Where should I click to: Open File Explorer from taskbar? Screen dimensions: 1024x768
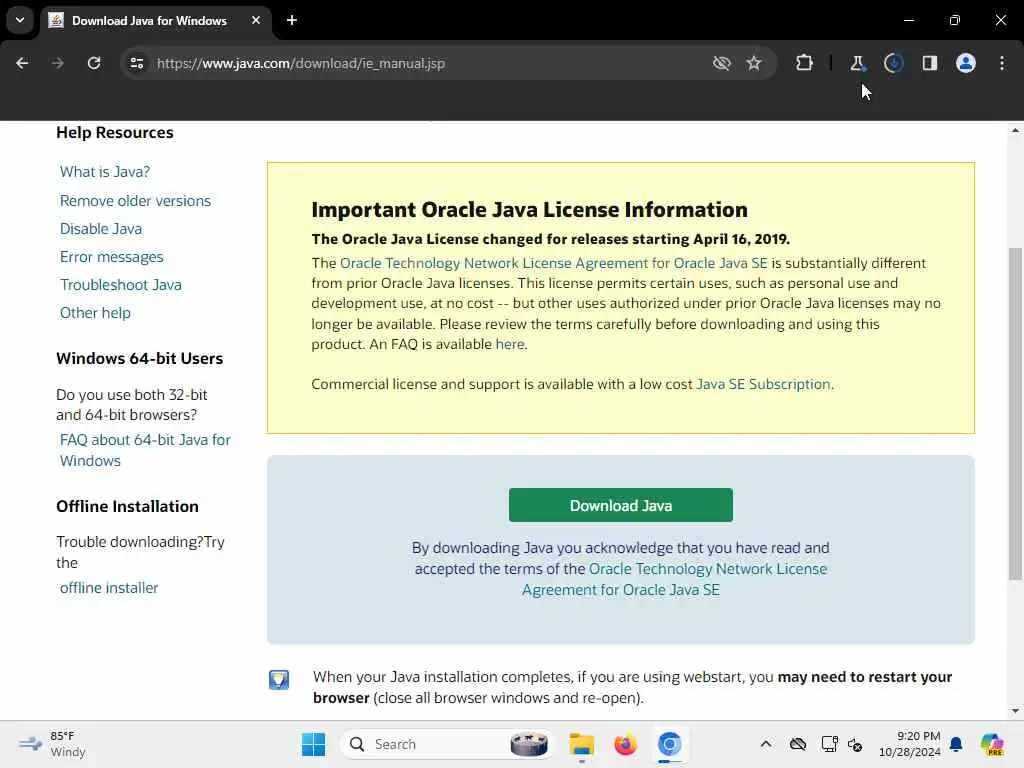click(x=581, y=744)
